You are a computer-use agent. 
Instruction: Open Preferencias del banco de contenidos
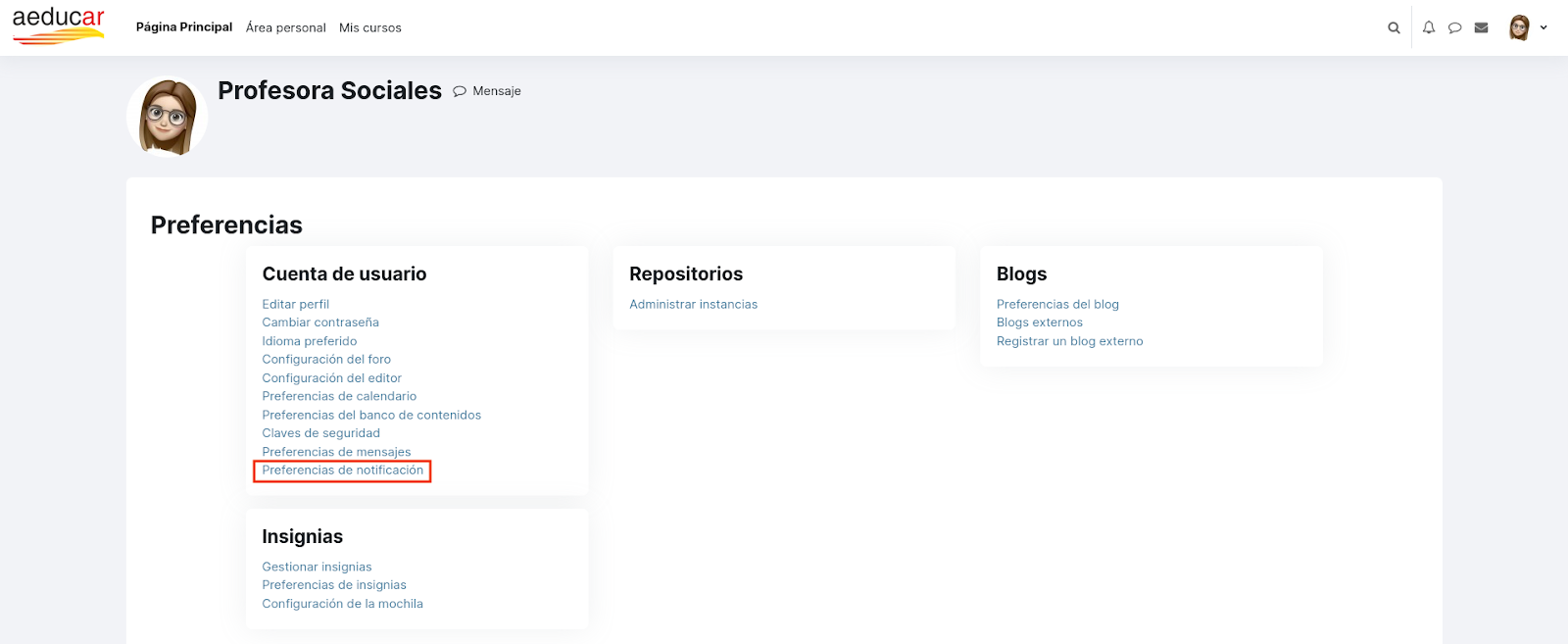pyautogui.click(x=371, y=415)
